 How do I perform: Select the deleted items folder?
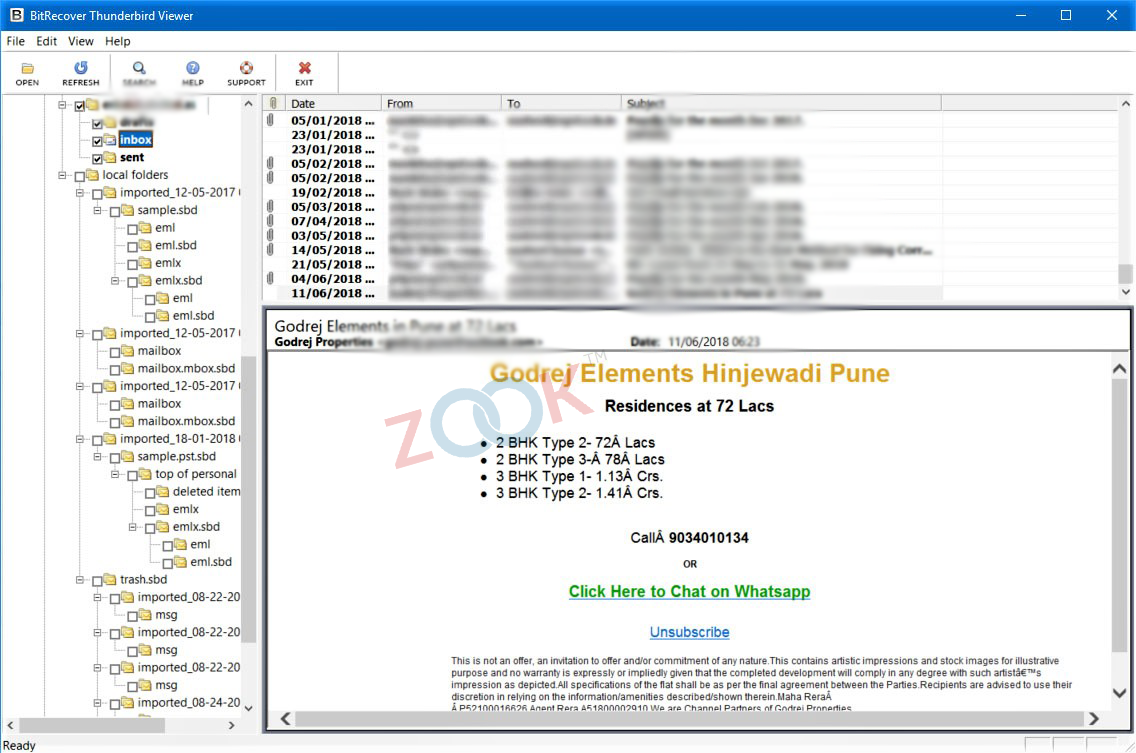tap(206, 491)
